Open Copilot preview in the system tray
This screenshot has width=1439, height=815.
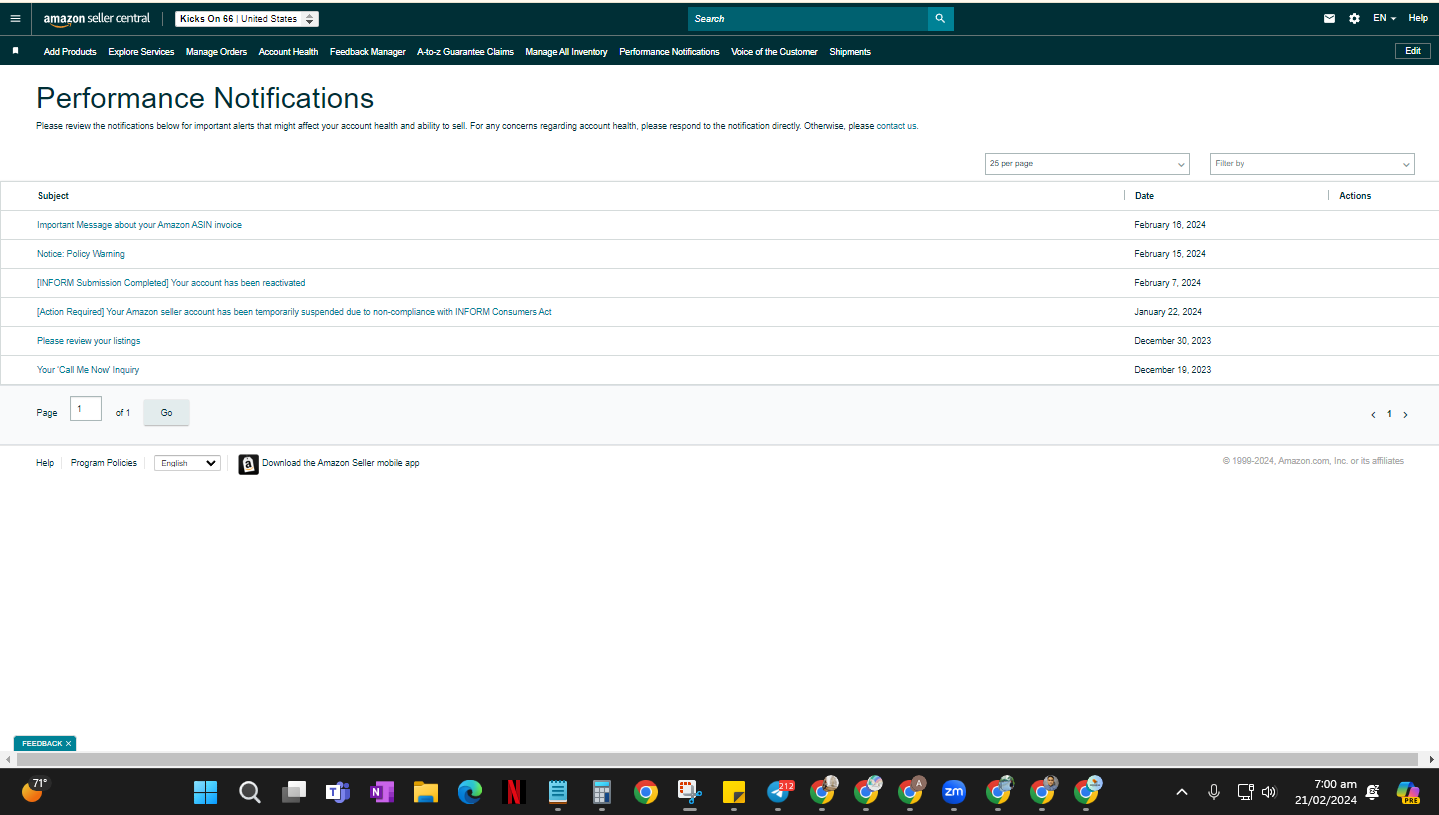[1408, 792]
